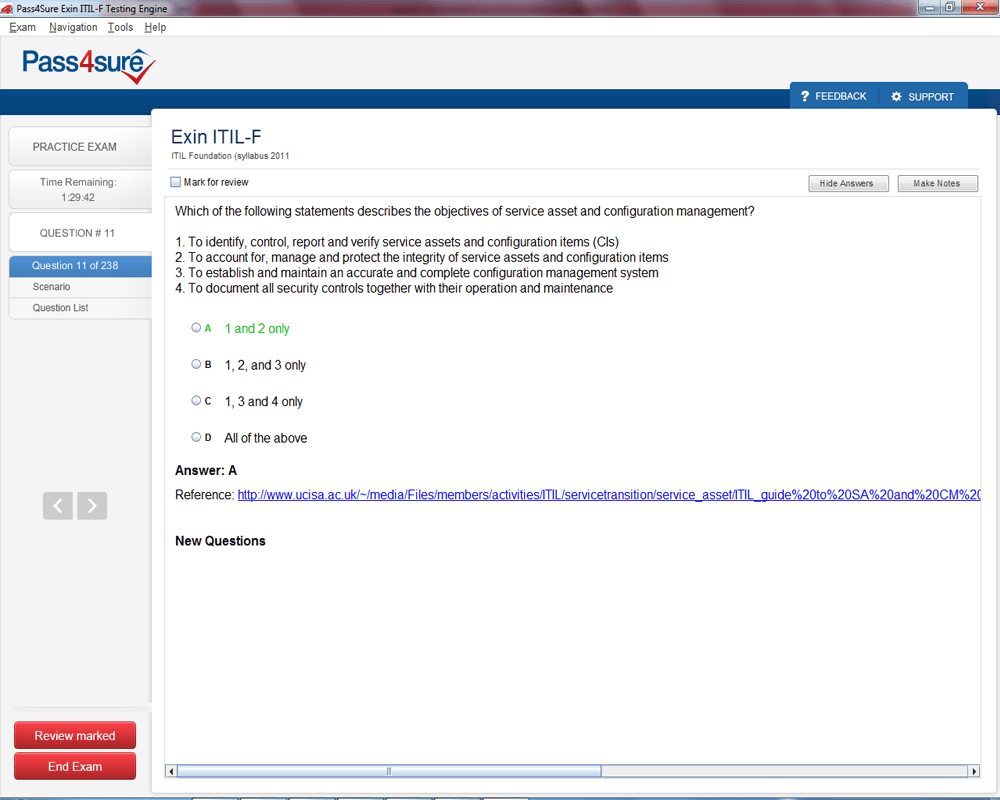This screenshot has width=1000, height=800.
Task: Click the 'Answer: A' text
Action: tap(206, 471)
